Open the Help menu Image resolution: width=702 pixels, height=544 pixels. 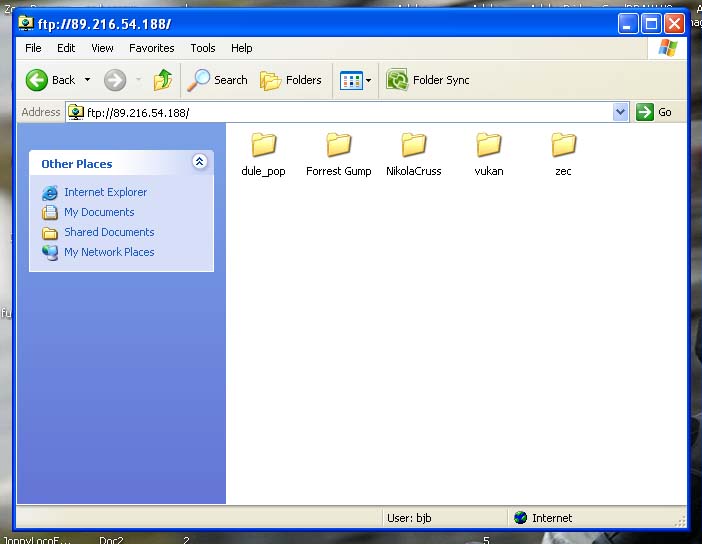coord(242,48)
